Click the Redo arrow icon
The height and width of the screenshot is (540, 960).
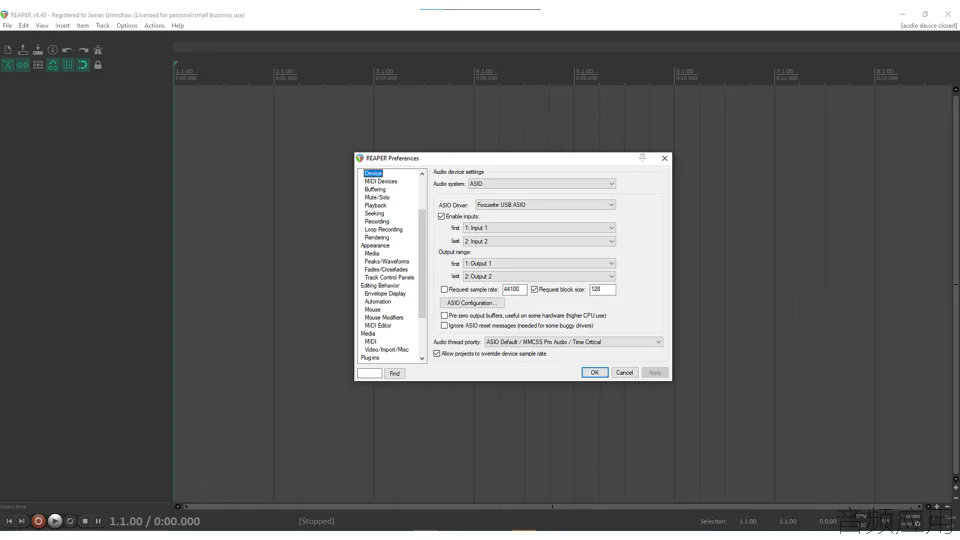point(83,50)
